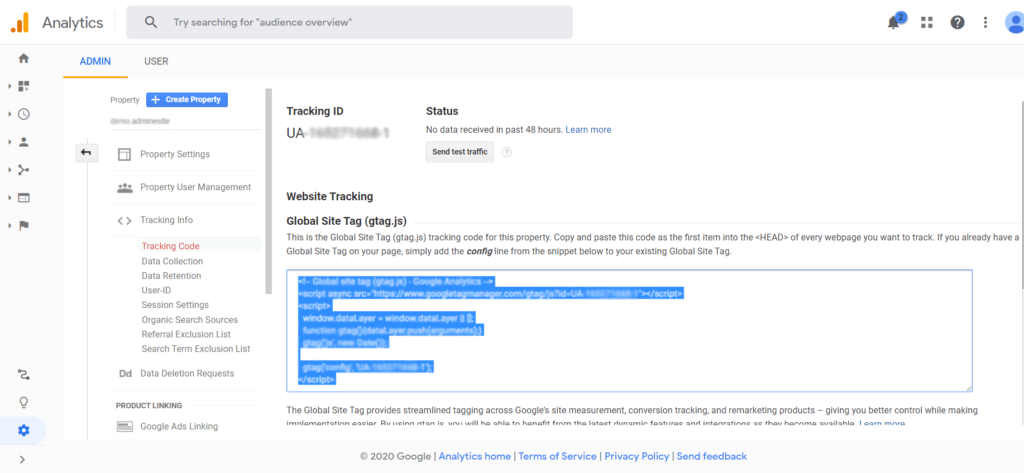Expand the Customization sidebar arrow
Screen dimensions: 1024x473
pos(9,86)
